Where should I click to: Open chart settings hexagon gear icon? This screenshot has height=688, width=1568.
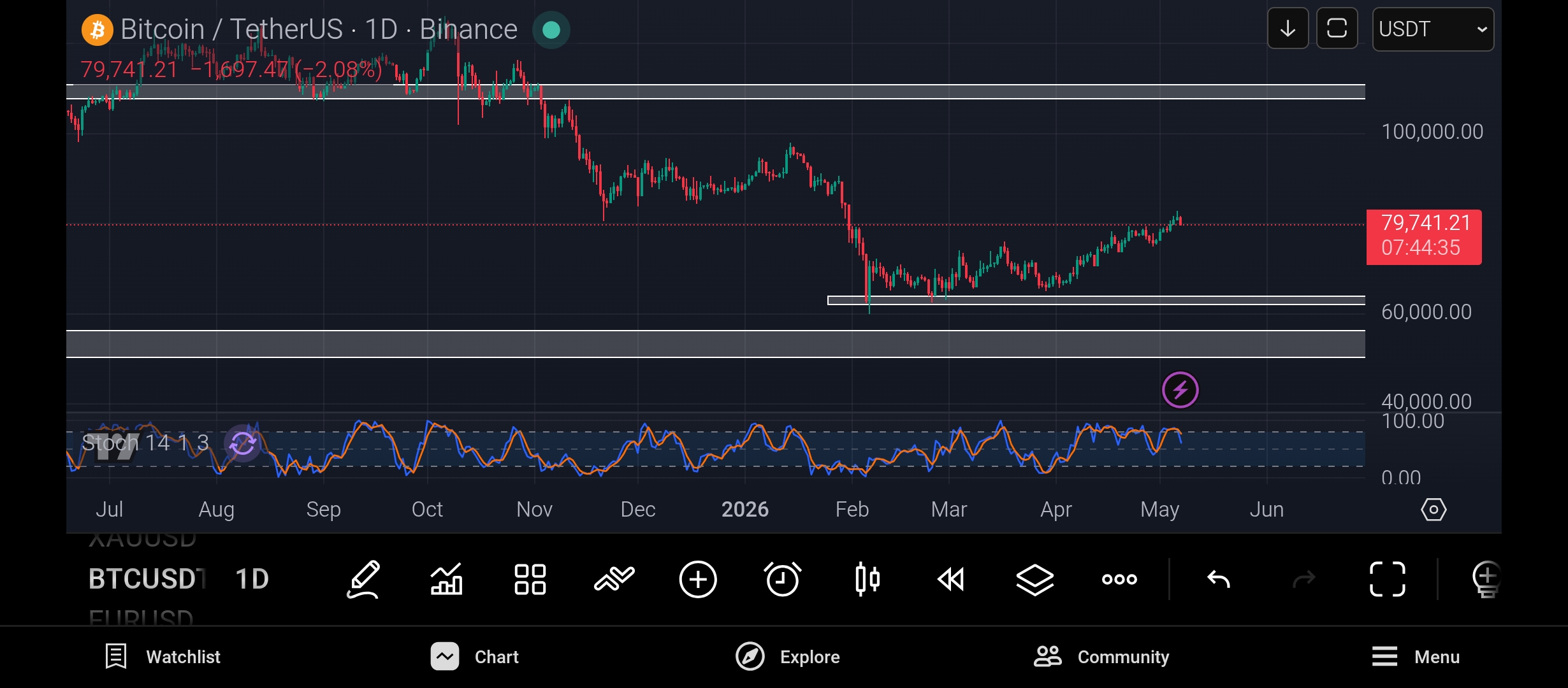tap(1434, 510)
